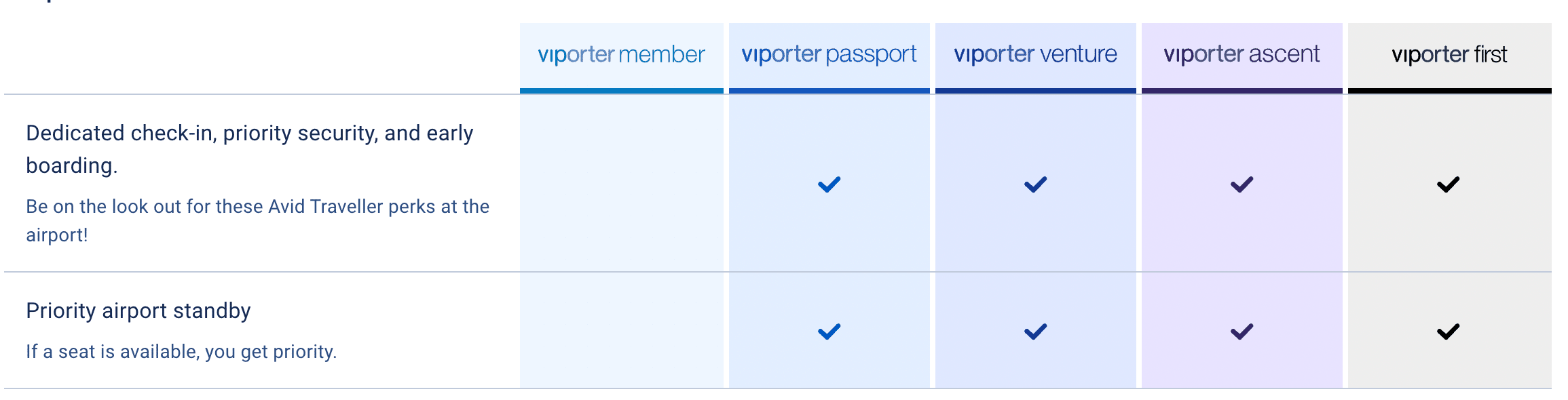Click Venture checkmark for dedicated check-in

click(x=1035, y=184)
